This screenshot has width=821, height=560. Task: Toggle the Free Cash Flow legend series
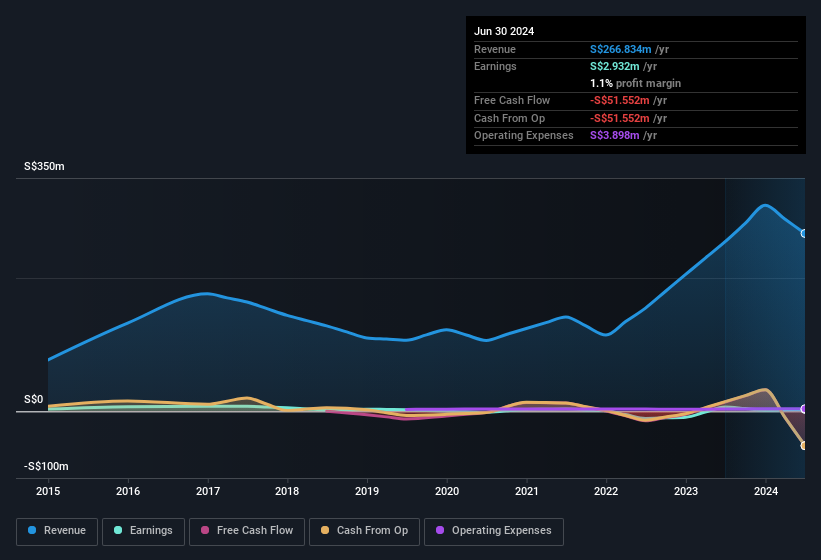tap(247, 531)
